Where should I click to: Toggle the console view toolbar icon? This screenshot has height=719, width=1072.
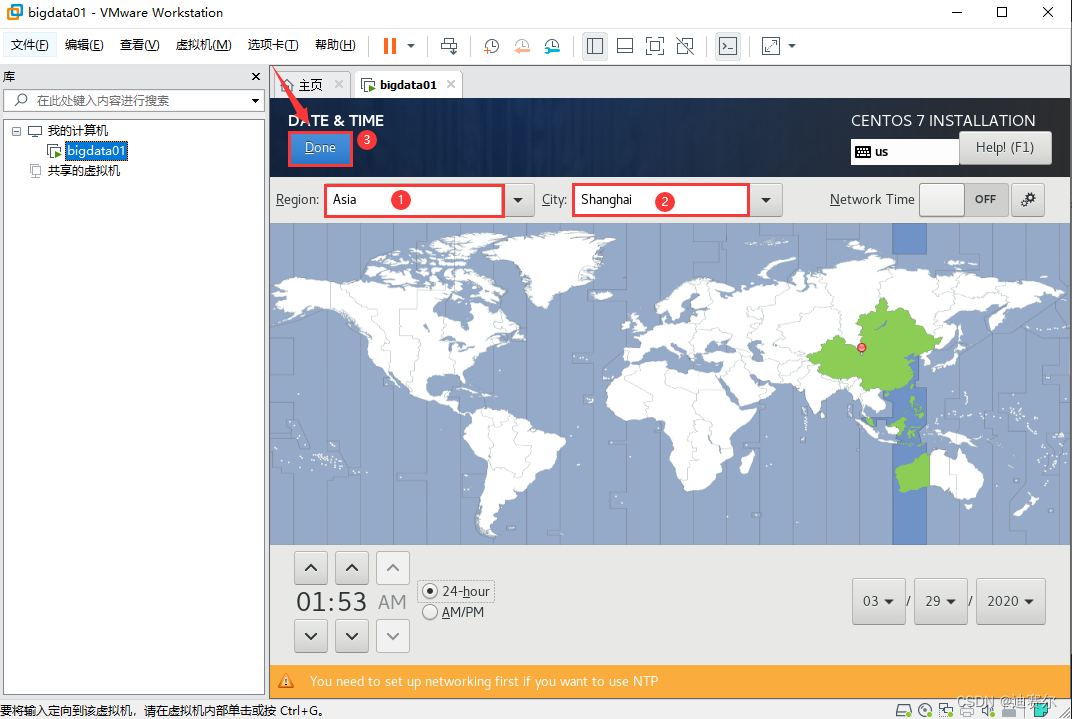[728, 46]
